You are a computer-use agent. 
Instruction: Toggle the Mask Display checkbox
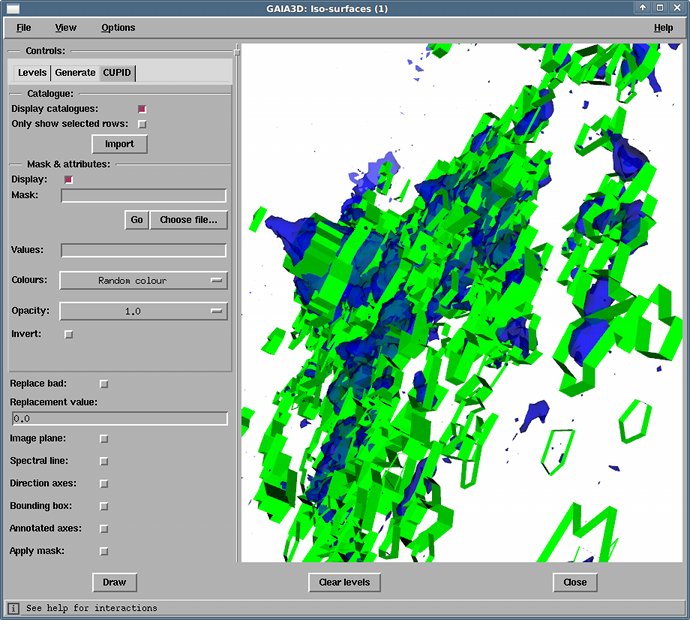pos(68,180)
